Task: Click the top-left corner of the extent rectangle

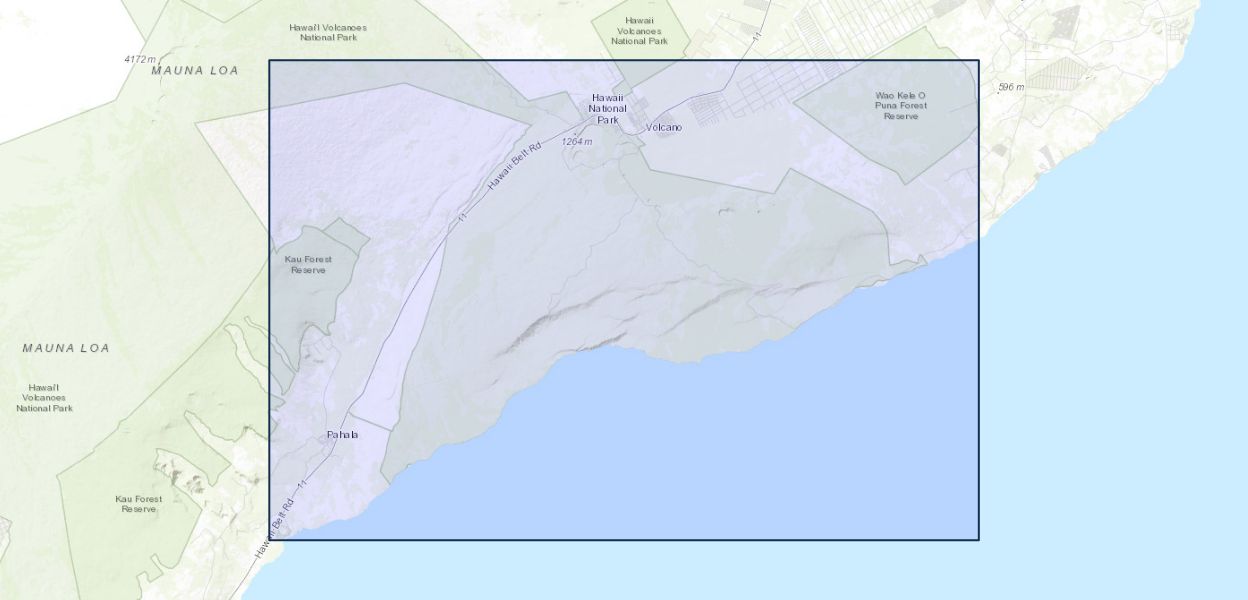Action: pyautogui.click(x=269, y=61)
